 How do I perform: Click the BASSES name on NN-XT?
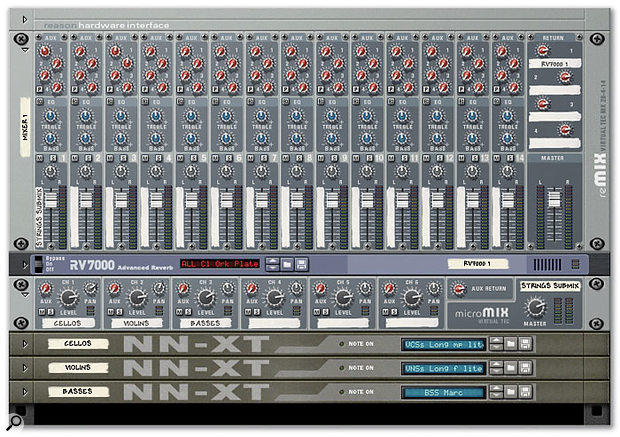click(78, 392)
